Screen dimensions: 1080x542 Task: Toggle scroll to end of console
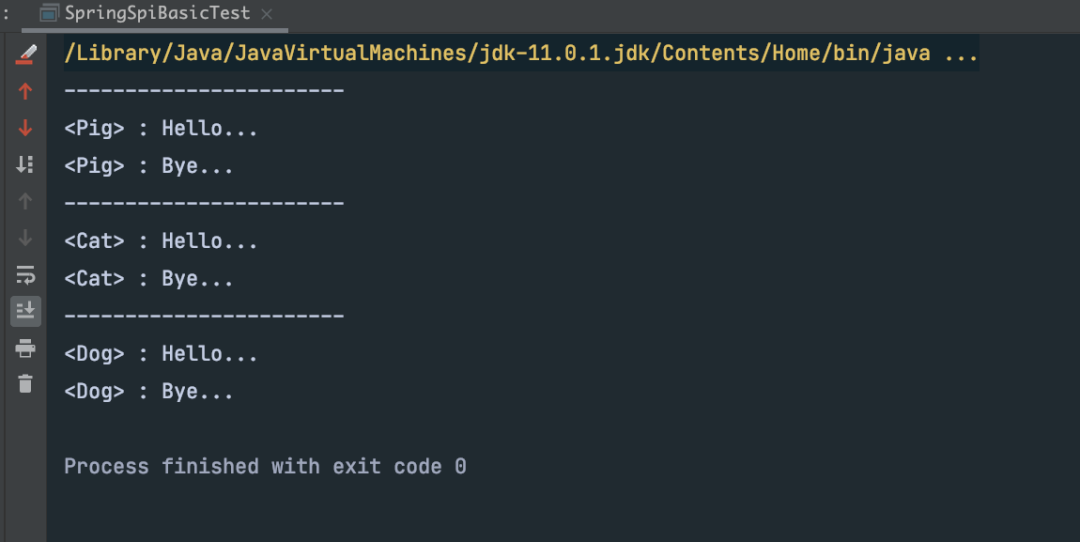click(x=25, y=311)
